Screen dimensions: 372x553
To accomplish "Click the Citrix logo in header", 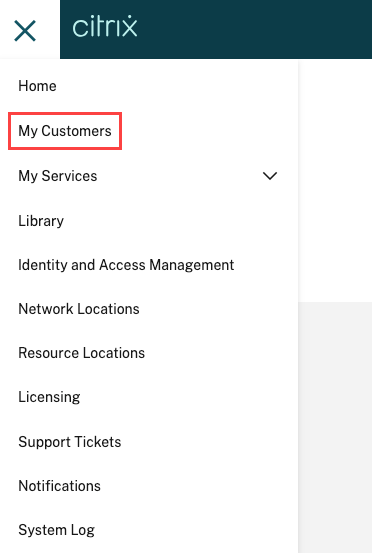I will [105, 26].
